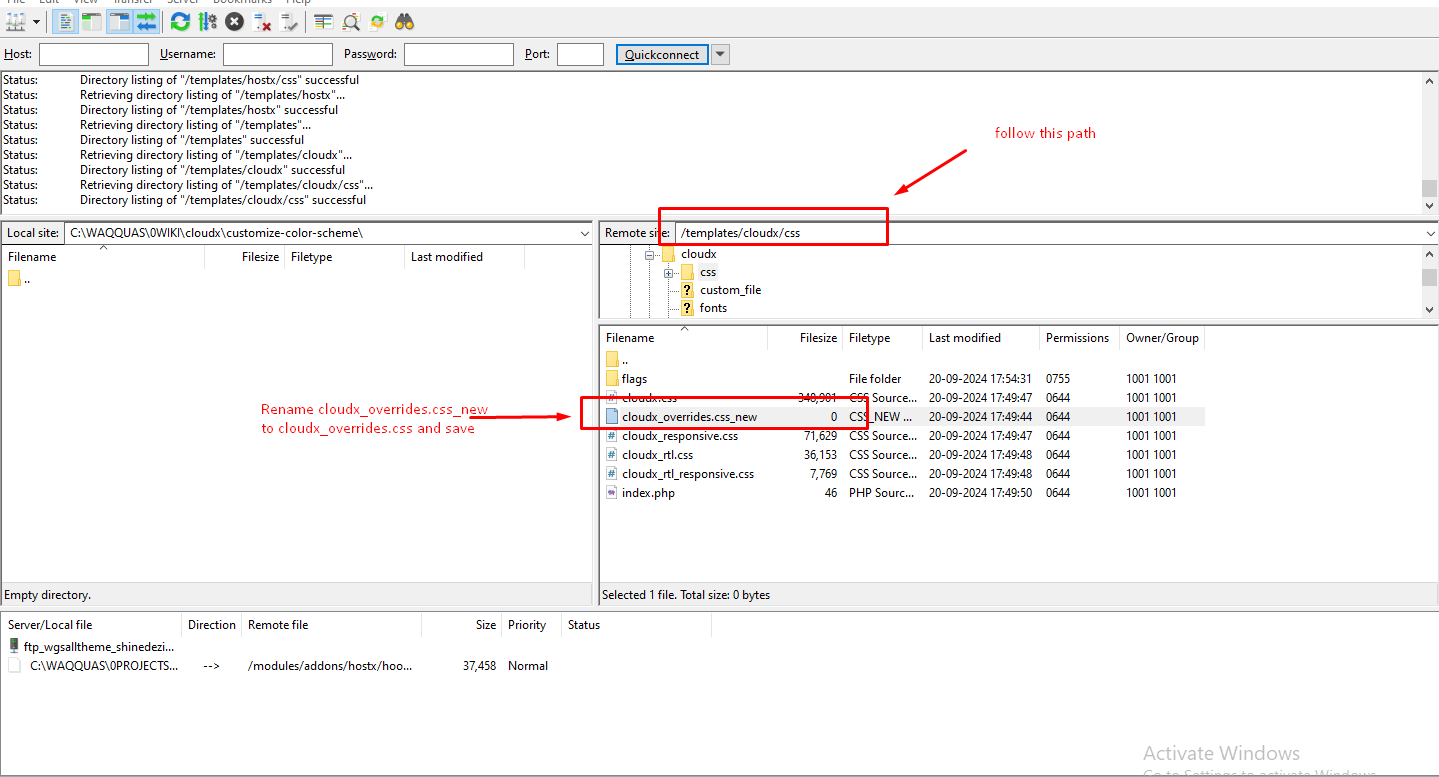Image resolution: width=1439 pixels, height=777 pixels.
Task: Open the directory listing filters icon
Action: 324,21
